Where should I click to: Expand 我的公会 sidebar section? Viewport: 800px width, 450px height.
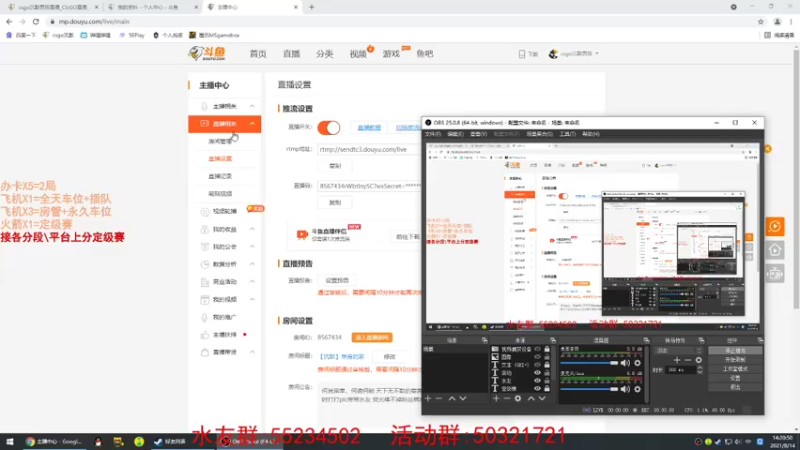click(x=252, y=247)
